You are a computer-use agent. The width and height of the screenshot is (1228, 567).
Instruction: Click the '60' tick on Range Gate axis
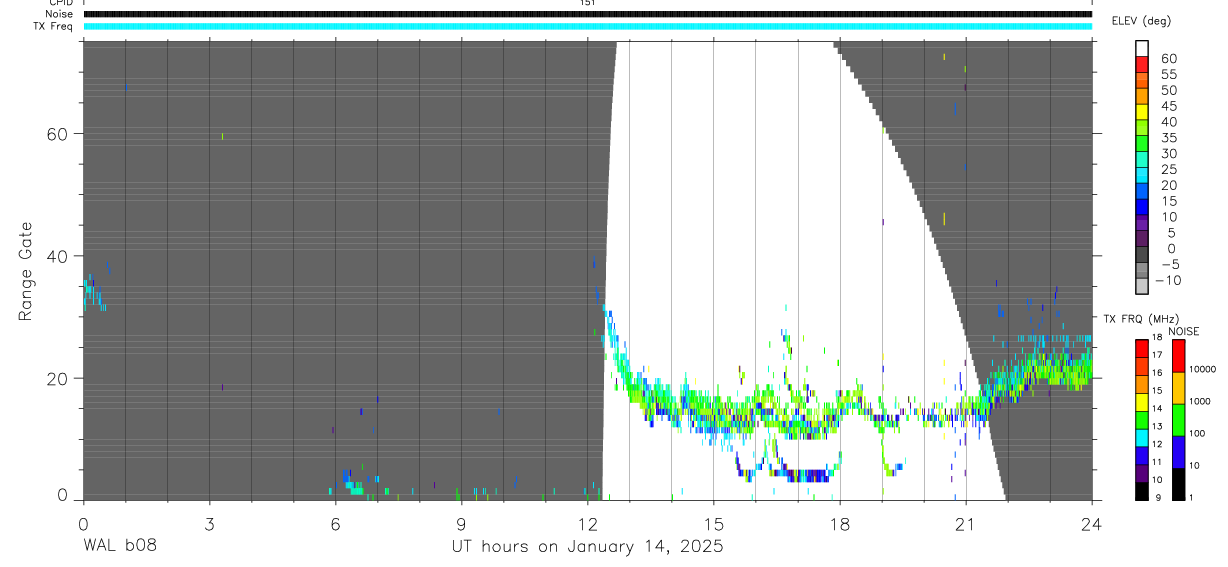[x=62, y=134]
